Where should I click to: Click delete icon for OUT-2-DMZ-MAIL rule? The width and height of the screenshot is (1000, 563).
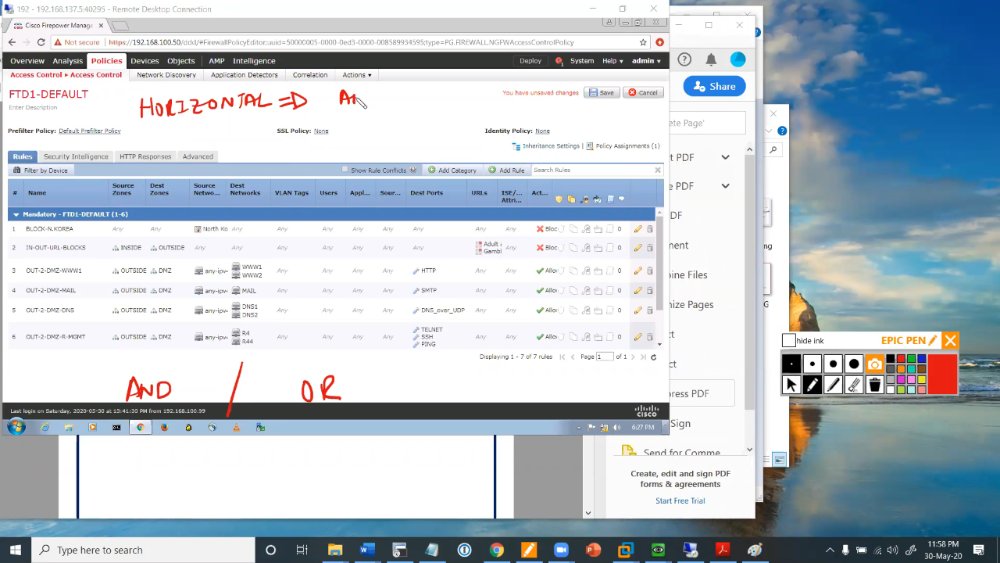click(650, 290)
